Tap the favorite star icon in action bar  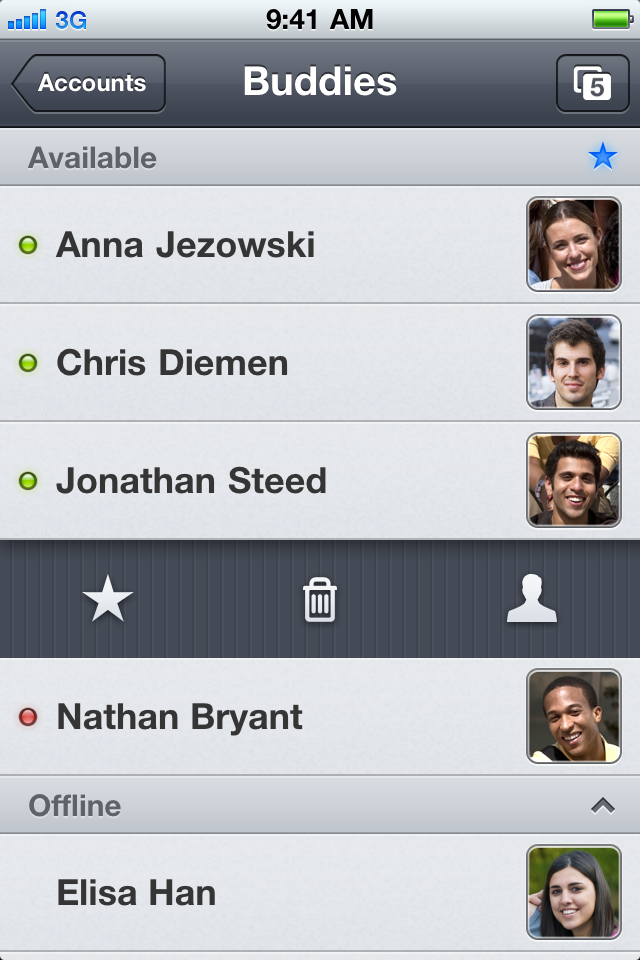click(107, 598)
